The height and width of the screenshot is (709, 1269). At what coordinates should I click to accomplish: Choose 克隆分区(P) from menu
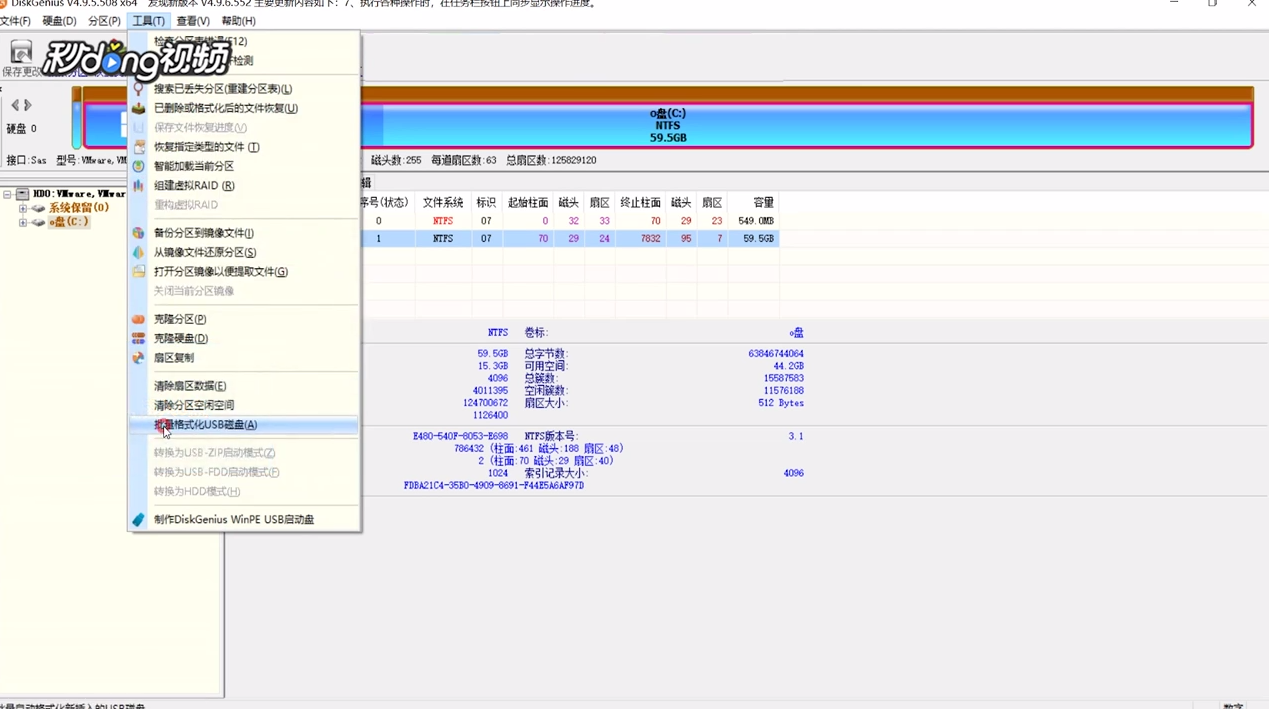pyautogui.click(x=244, y=319)
